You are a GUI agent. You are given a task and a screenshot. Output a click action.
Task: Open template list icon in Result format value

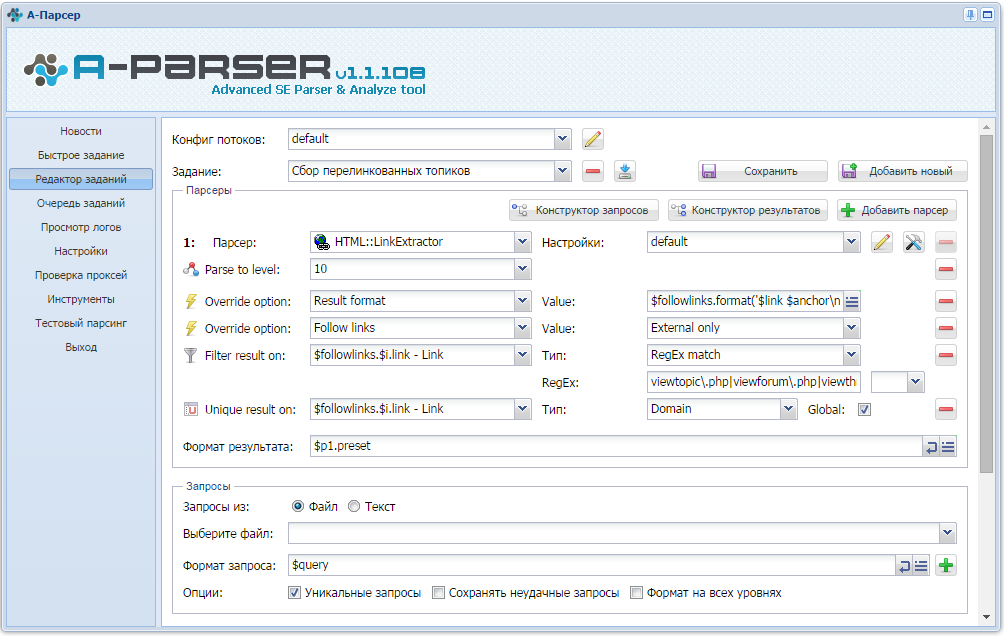point(852,301)
